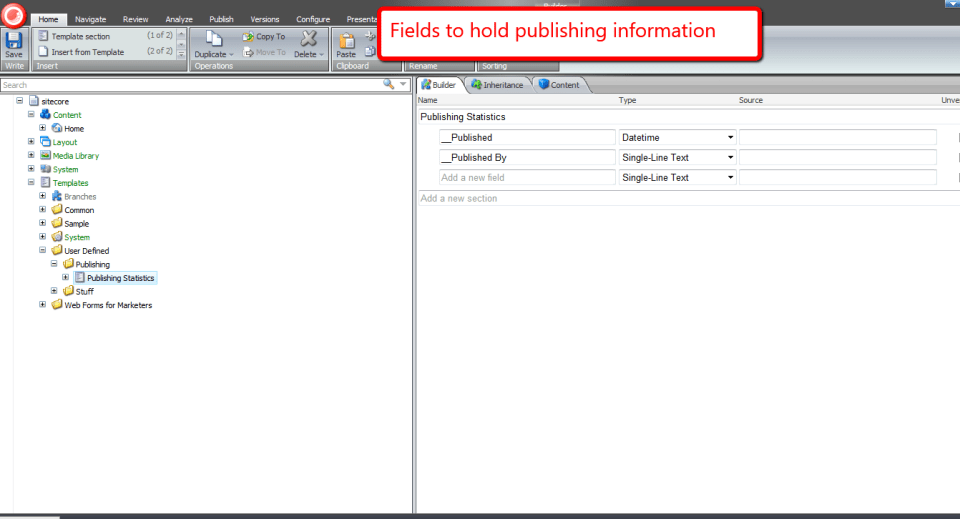Screen dimensions: 960x519
Task: Click the Media Library icon
Action: click(x=45, y=155)
